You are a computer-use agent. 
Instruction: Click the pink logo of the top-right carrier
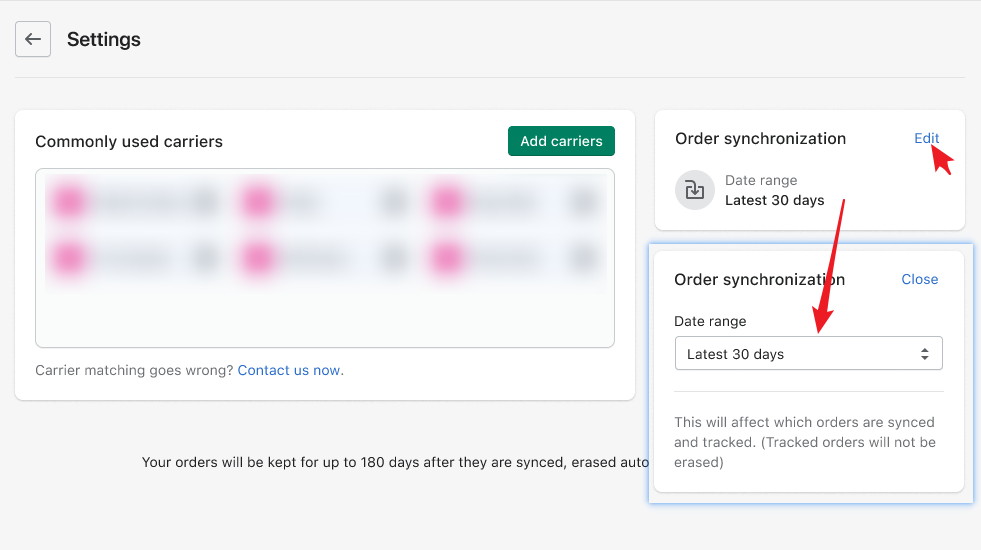point(448,202)
